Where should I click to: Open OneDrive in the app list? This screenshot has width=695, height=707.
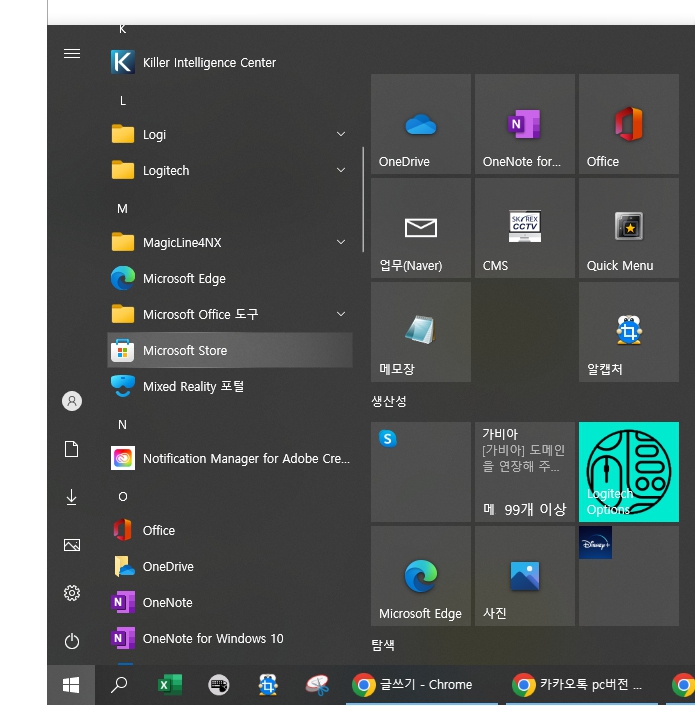(230, 566)
